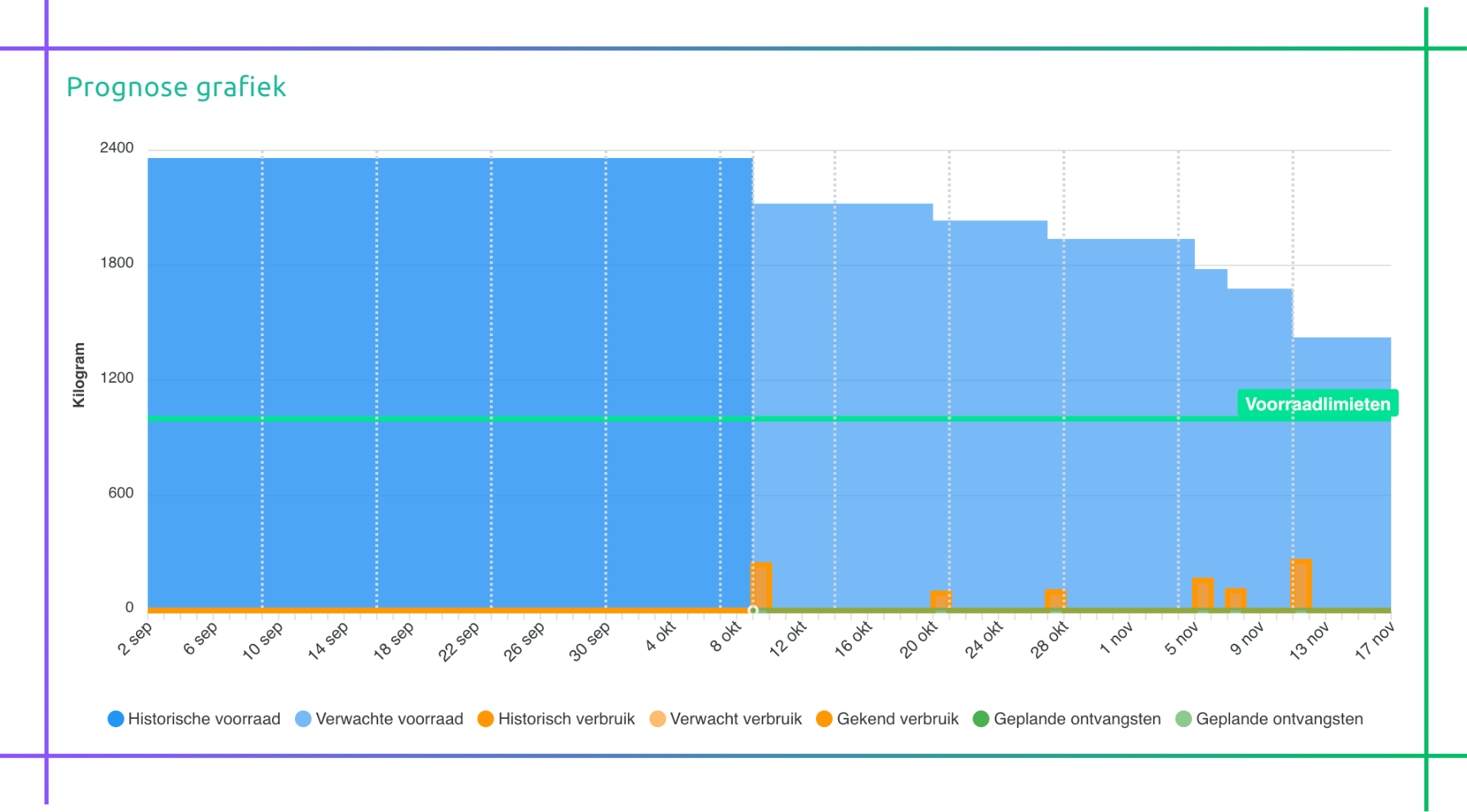
Task: Toggle the light green Geplande ontvangsten legend item
Action: point(1269,719)
